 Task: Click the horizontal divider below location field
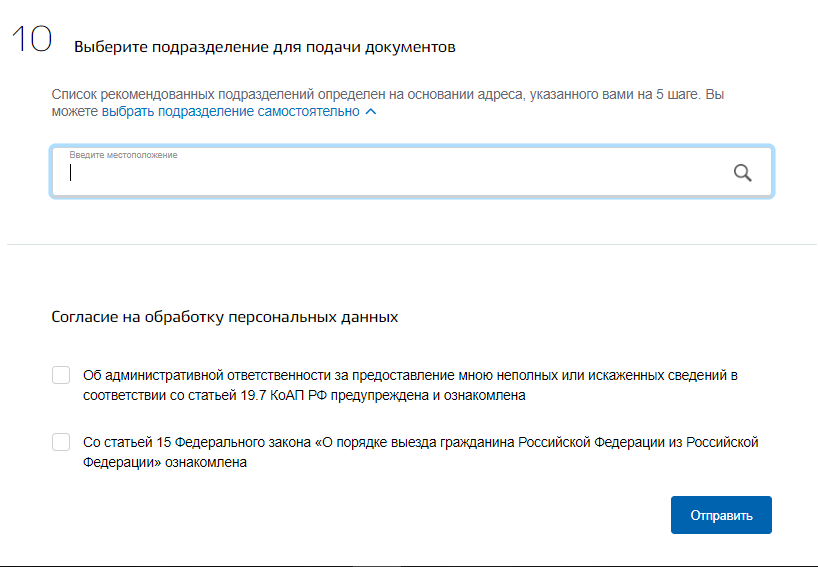click(412, 244)
